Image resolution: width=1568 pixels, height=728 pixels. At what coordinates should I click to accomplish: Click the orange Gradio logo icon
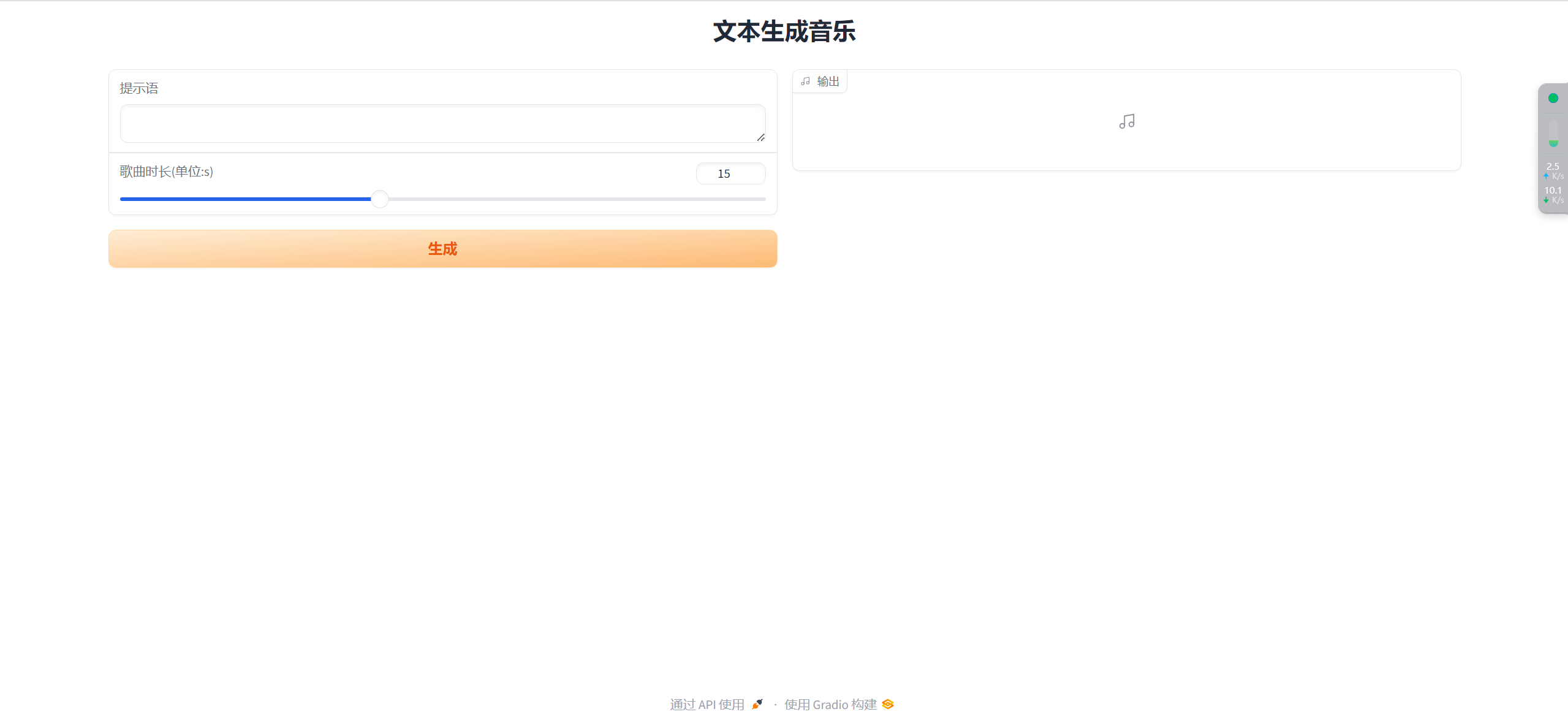[x=888, y=704]
